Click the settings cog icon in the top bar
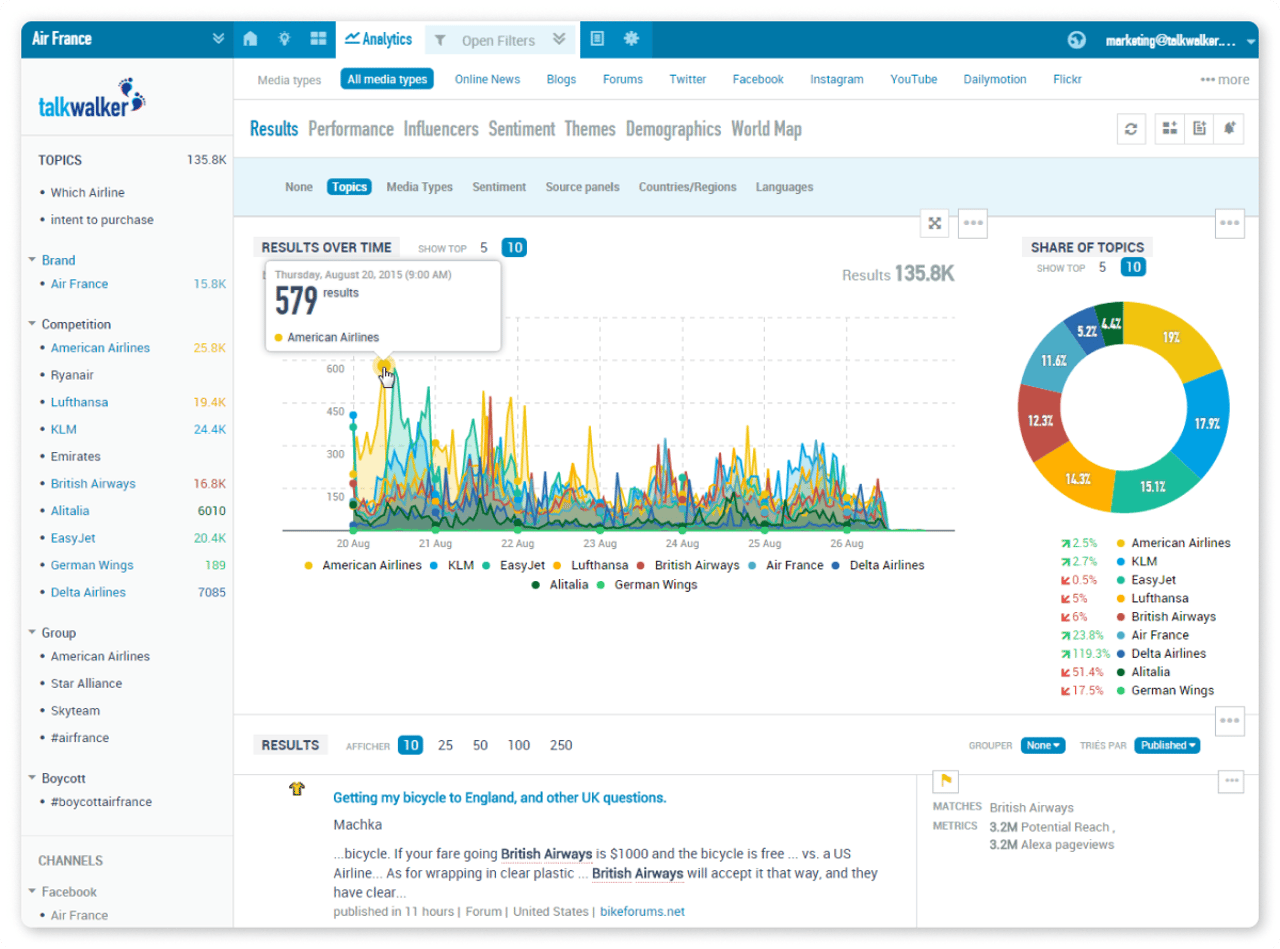 [631, 38]
